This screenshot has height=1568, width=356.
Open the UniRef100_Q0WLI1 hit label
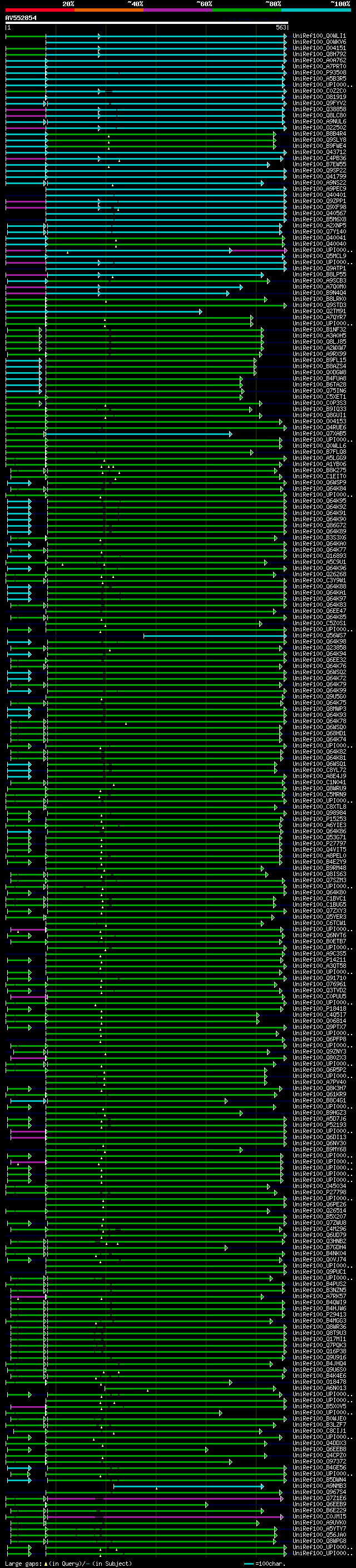point(319,36)
